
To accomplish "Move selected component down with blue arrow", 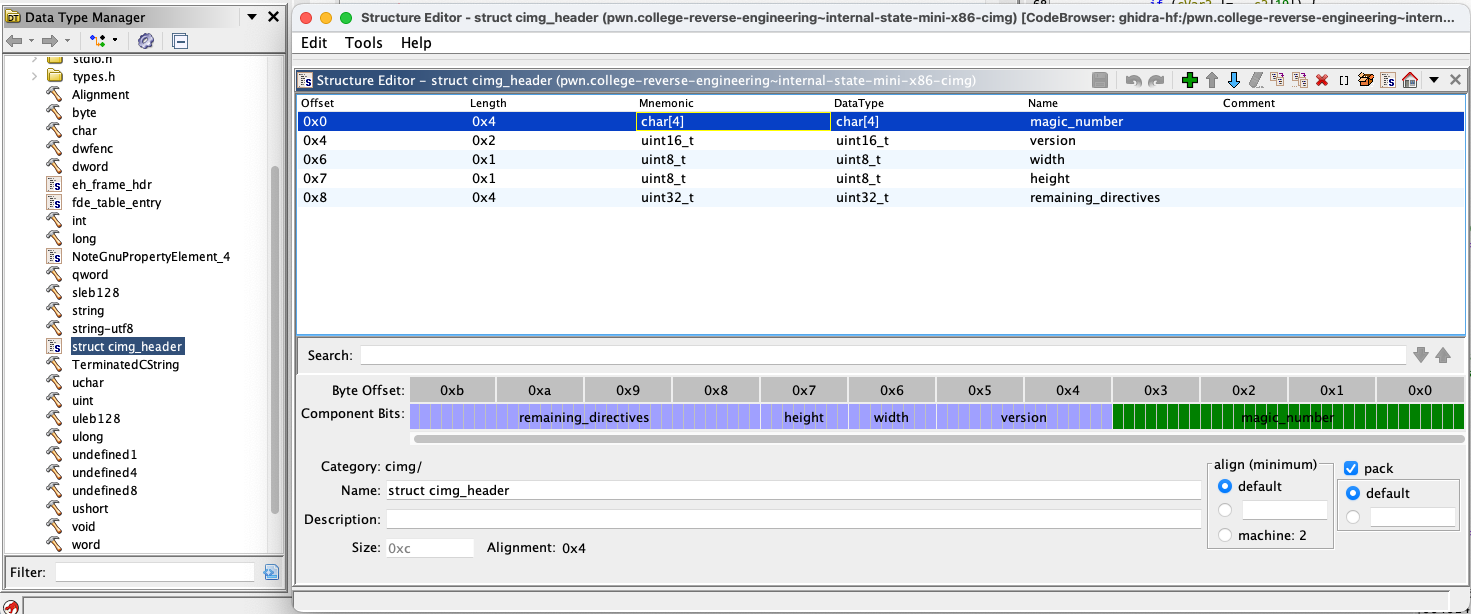I will point(1234,80).
